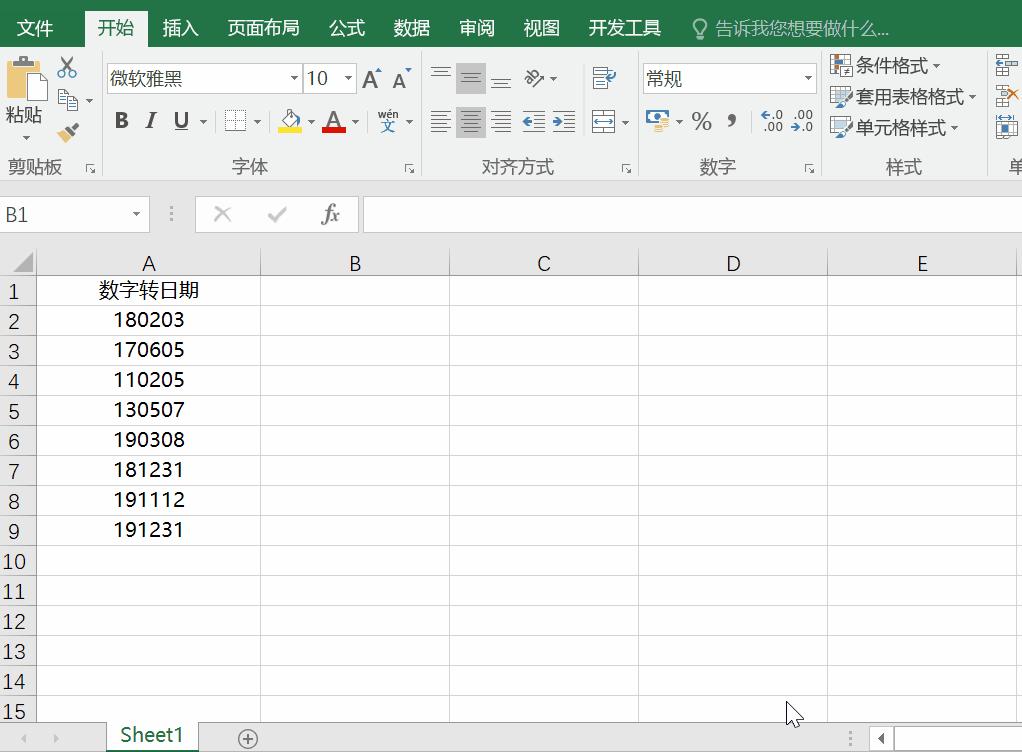This screenshot has width=1022, height=752.
Task: Toggle underline formatting
Action: pyautogui.click(x=181, y=121)
